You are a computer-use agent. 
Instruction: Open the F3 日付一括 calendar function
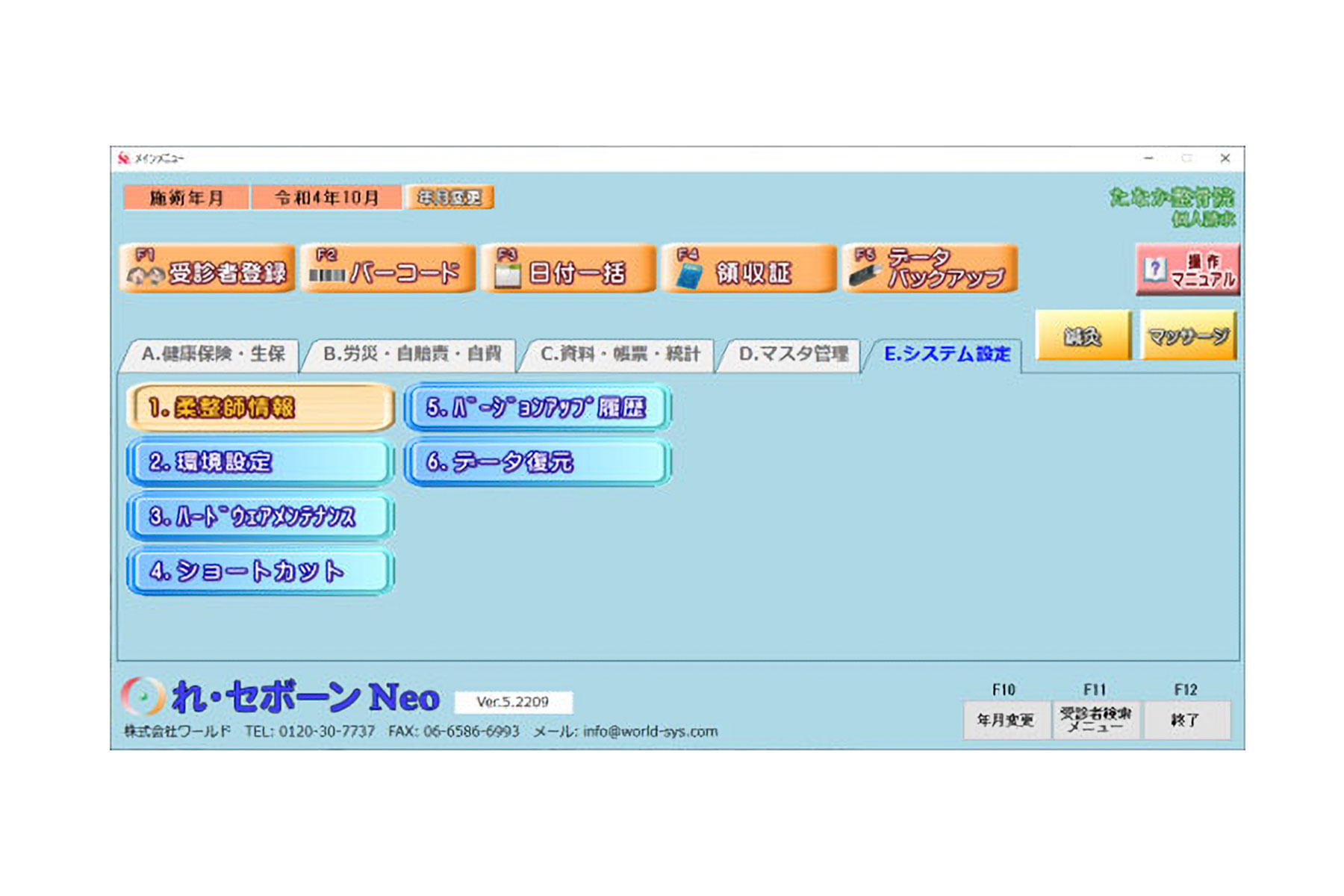(568, 269)
